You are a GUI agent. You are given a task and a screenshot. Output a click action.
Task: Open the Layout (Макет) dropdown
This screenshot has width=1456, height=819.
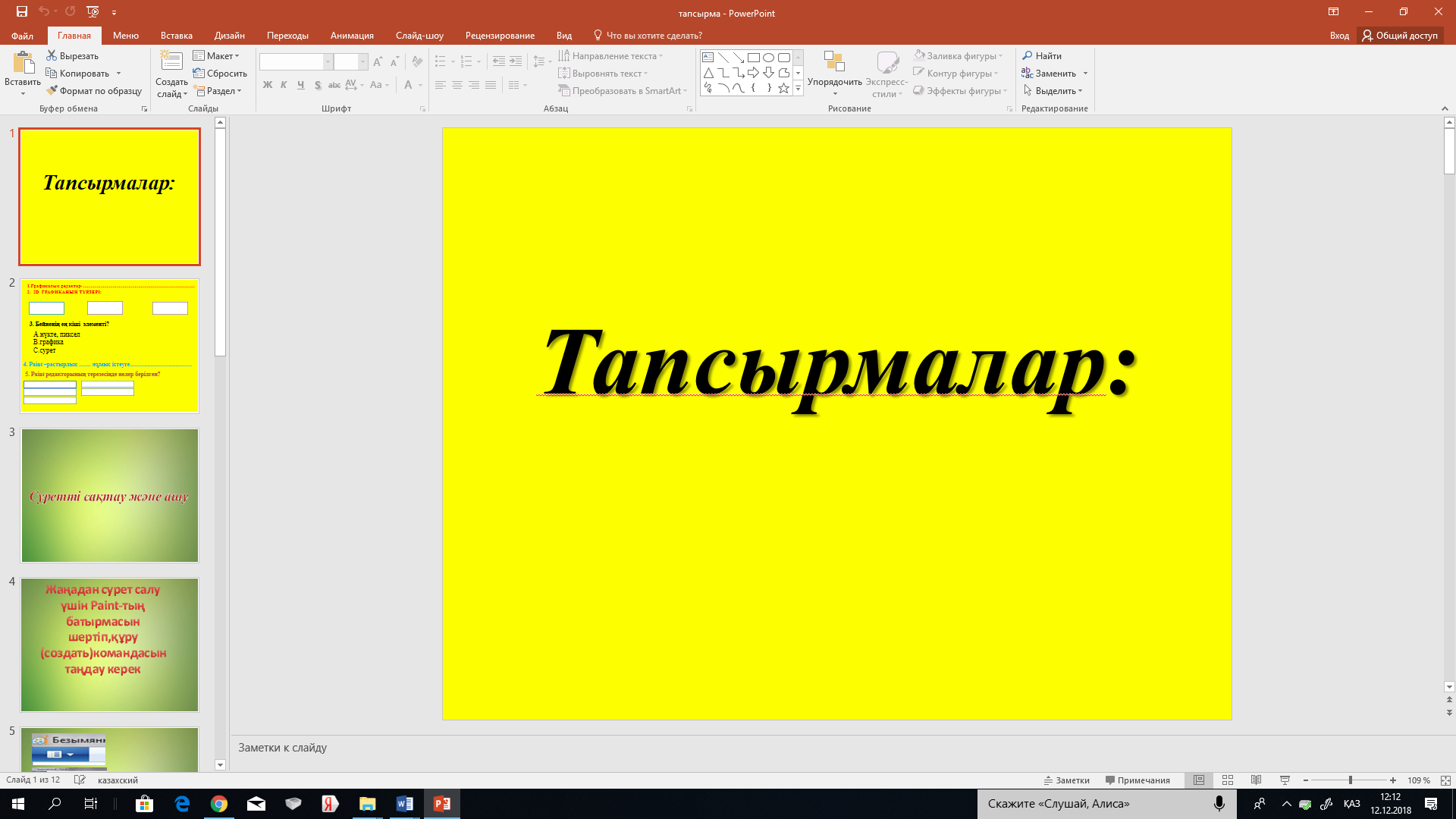[x=216, y=56]
